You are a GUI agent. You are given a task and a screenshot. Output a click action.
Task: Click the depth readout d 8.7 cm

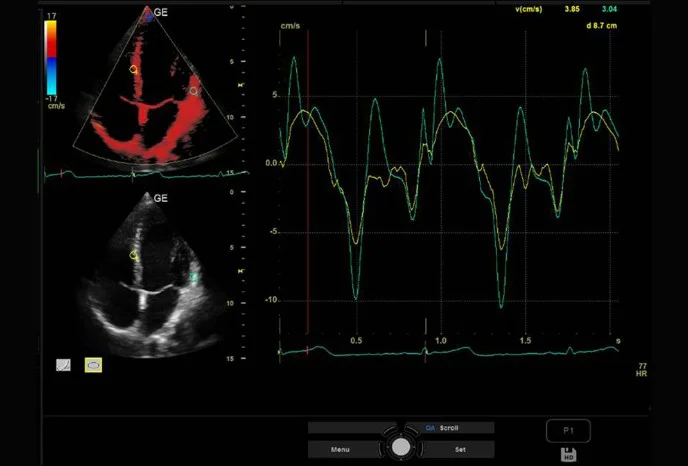[x=602, y=24]
